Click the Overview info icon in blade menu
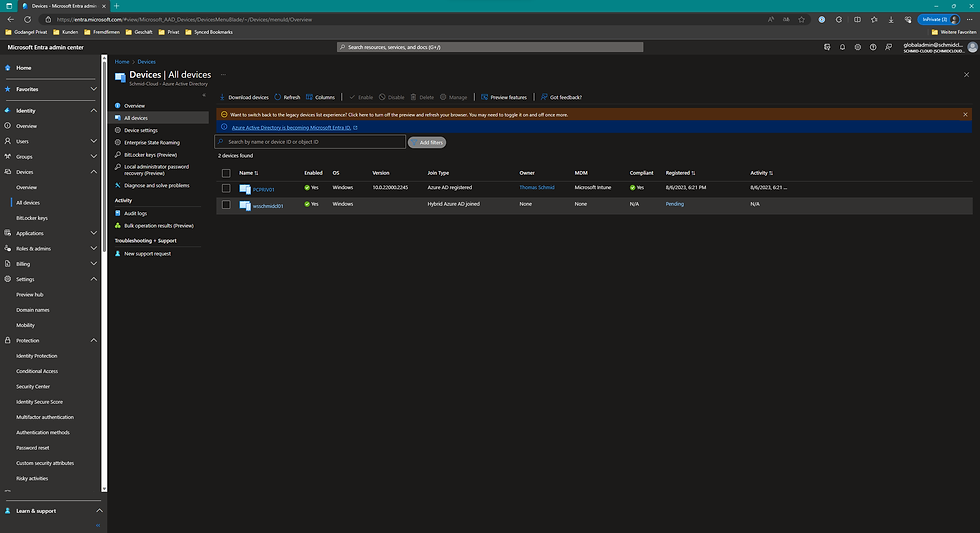Image resolution: width=980 pixels, height=533 pixels. (118, 106)
